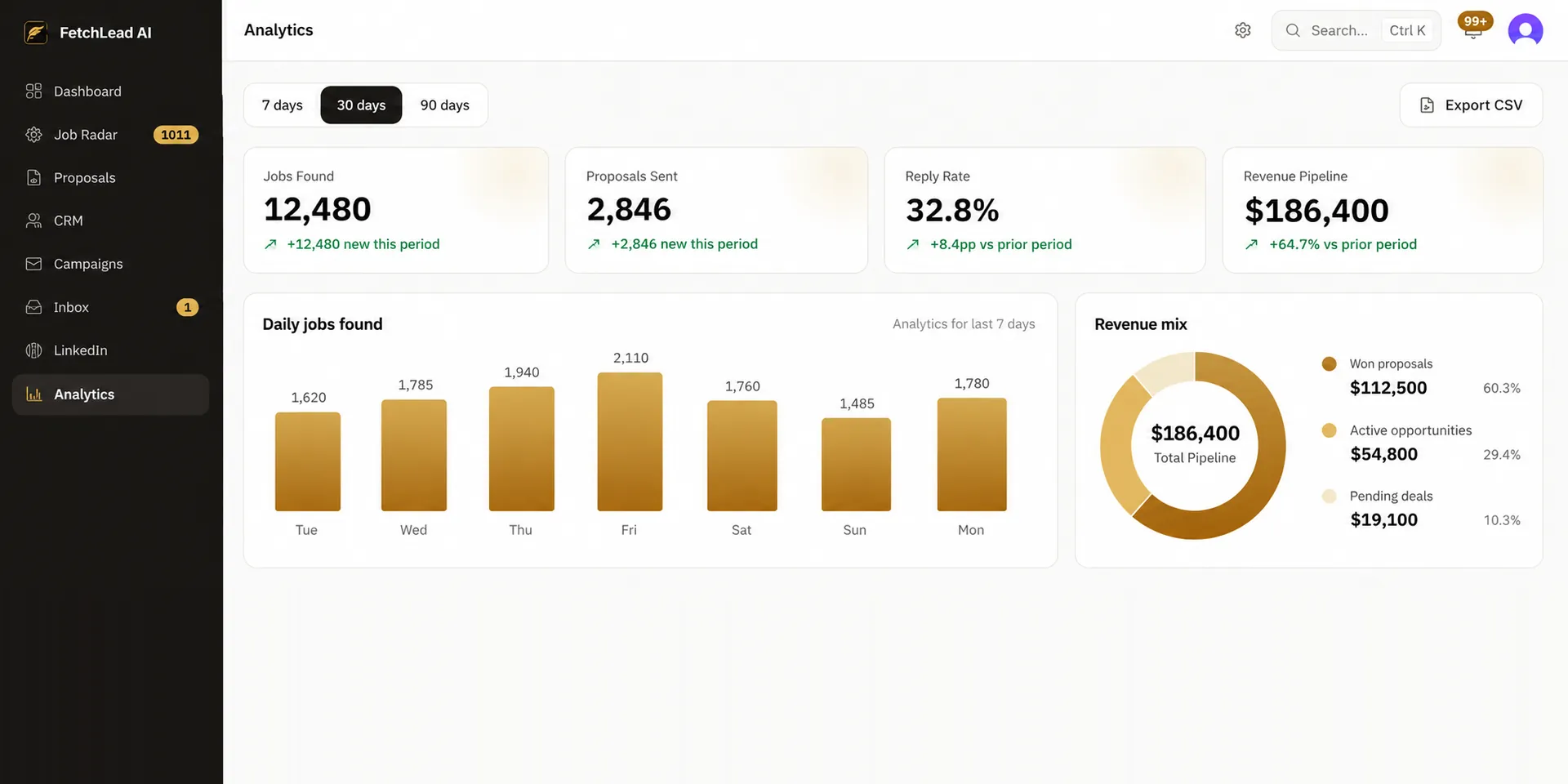Open the user avatar profile
The height and width of the screenshot is (784, 1568).
tap(1525, 31)
